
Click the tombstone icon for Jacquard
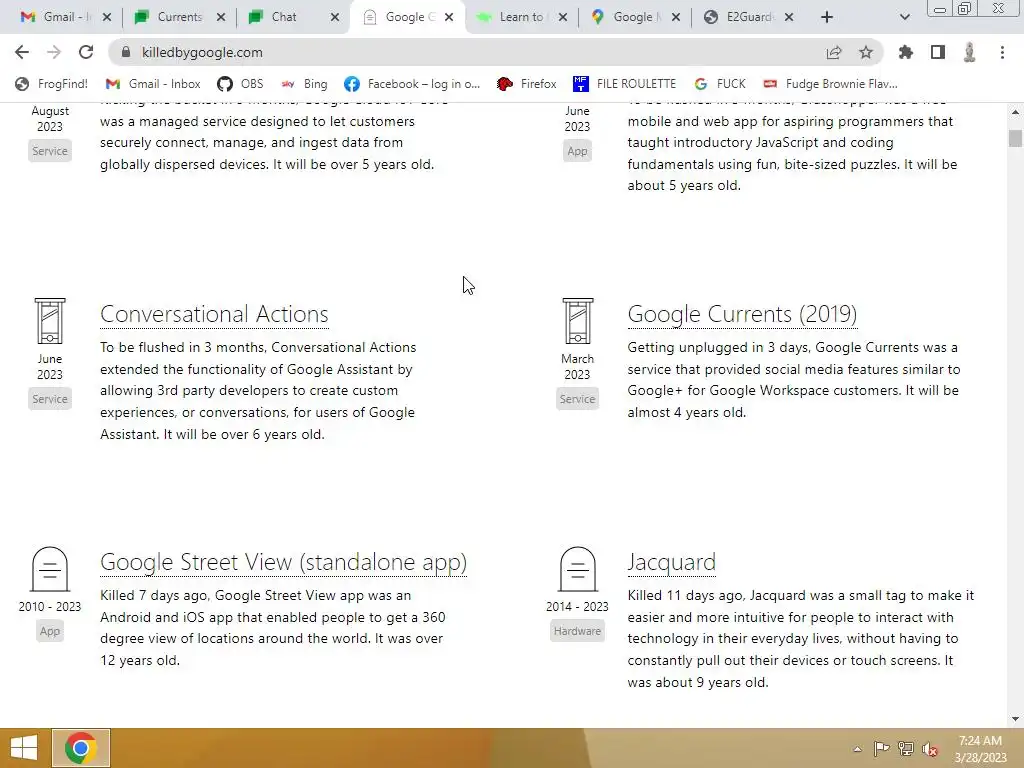[x=577, y=569]
